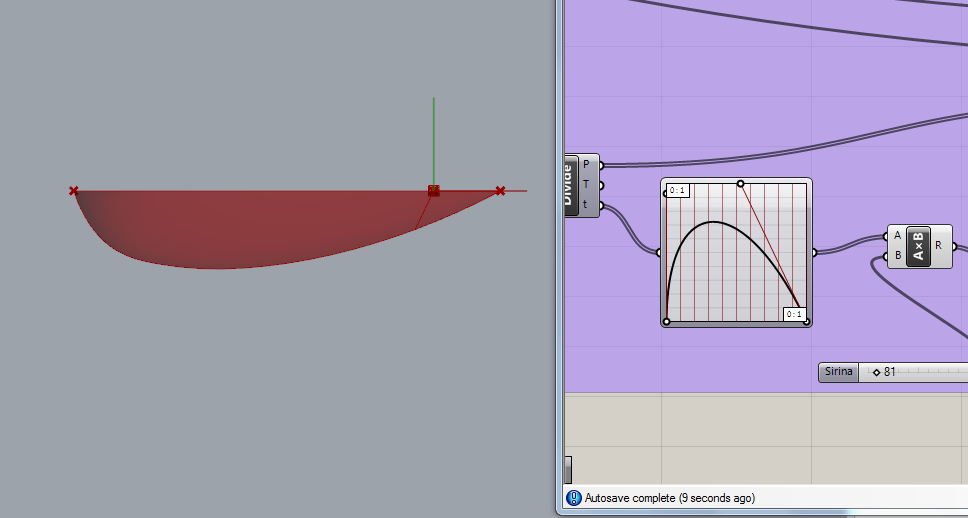Select the Multiplication A×B component icon
The width and height of the screenshot is (968, 518).
(918, 246)
